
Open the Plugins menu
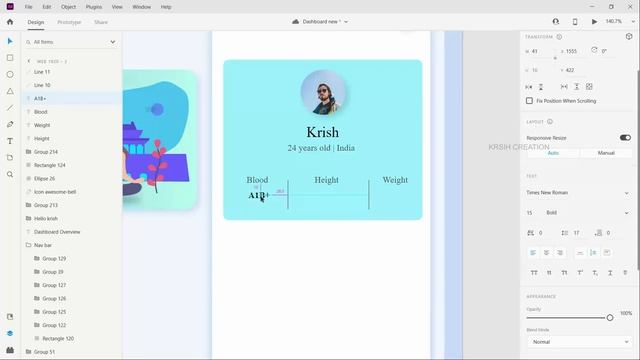click(x=94, y=7)
